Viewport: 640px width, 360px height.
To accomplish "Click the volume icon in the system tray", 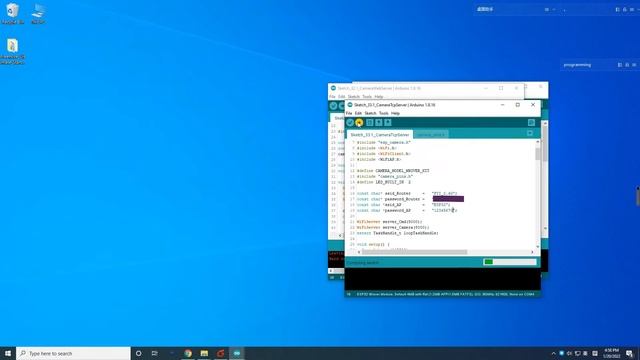I will tap(569, 353).
